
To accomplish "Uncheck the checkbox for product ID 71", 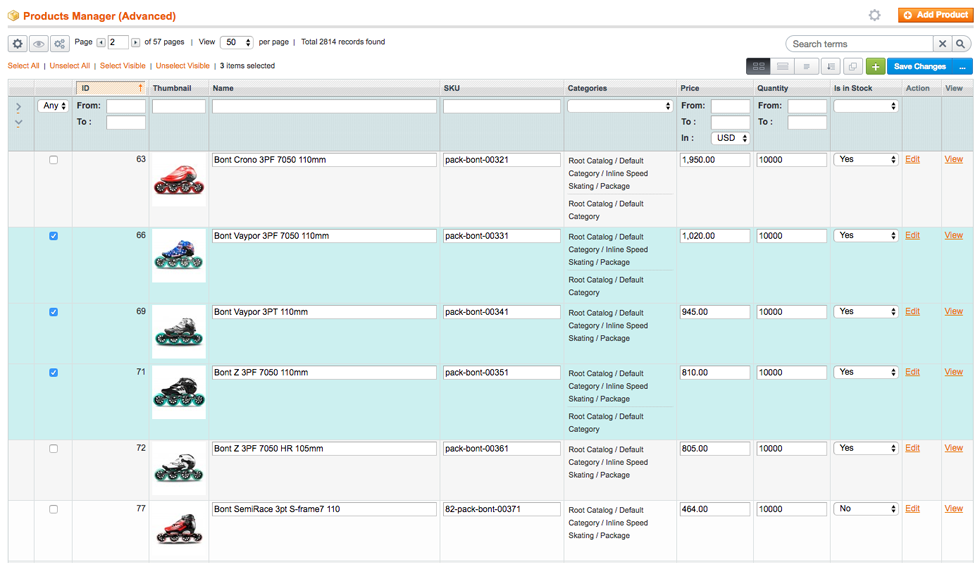I will pos(53,373).
